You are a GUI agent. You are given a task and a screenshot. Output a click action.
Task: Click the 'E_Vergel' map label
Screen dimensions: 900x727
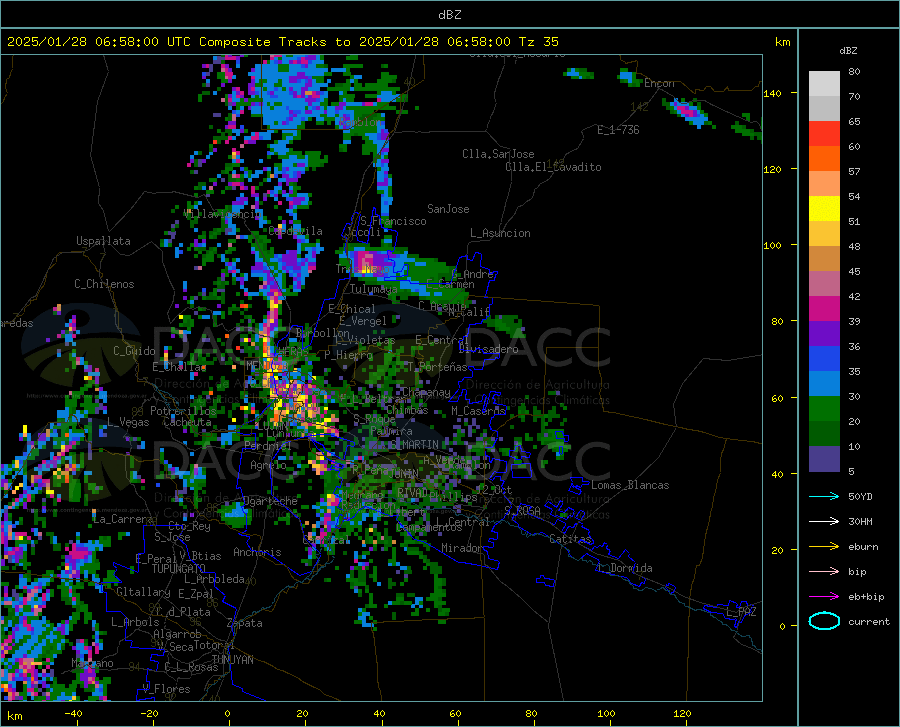363,321
